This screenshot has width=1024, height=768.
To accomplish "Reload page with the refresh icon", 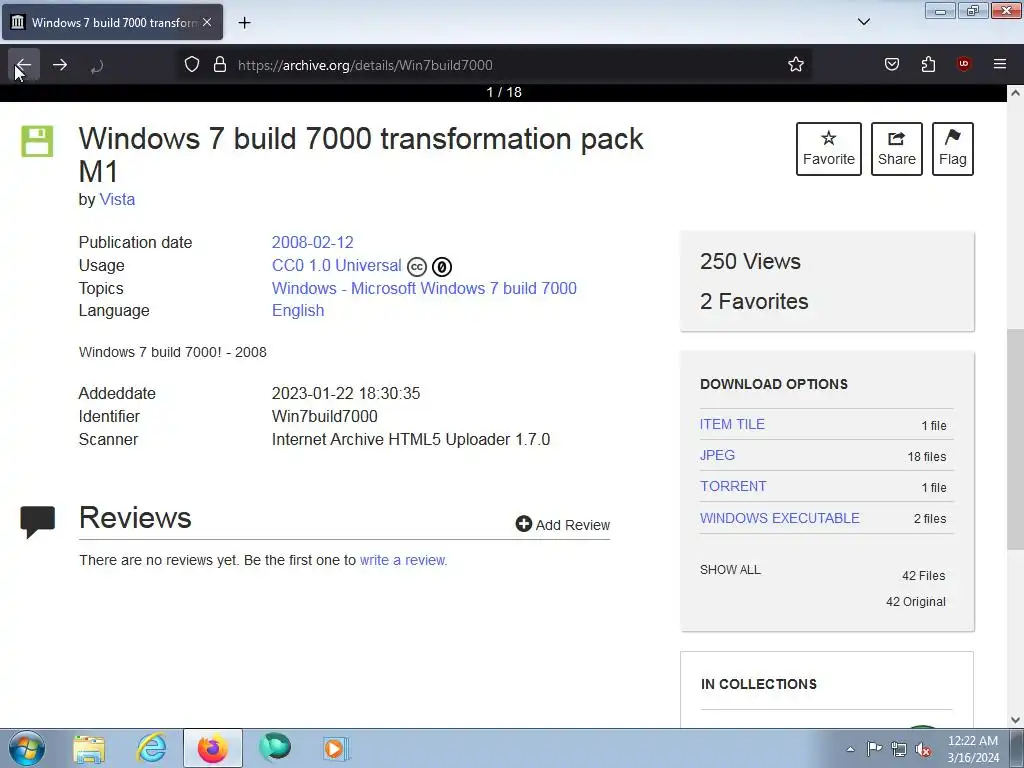I will 97,65.
